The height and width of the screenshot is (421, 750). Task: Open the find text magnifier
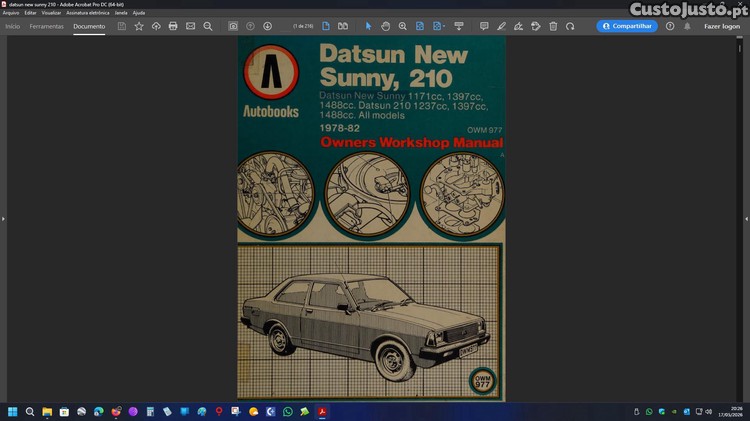[208, 26]
